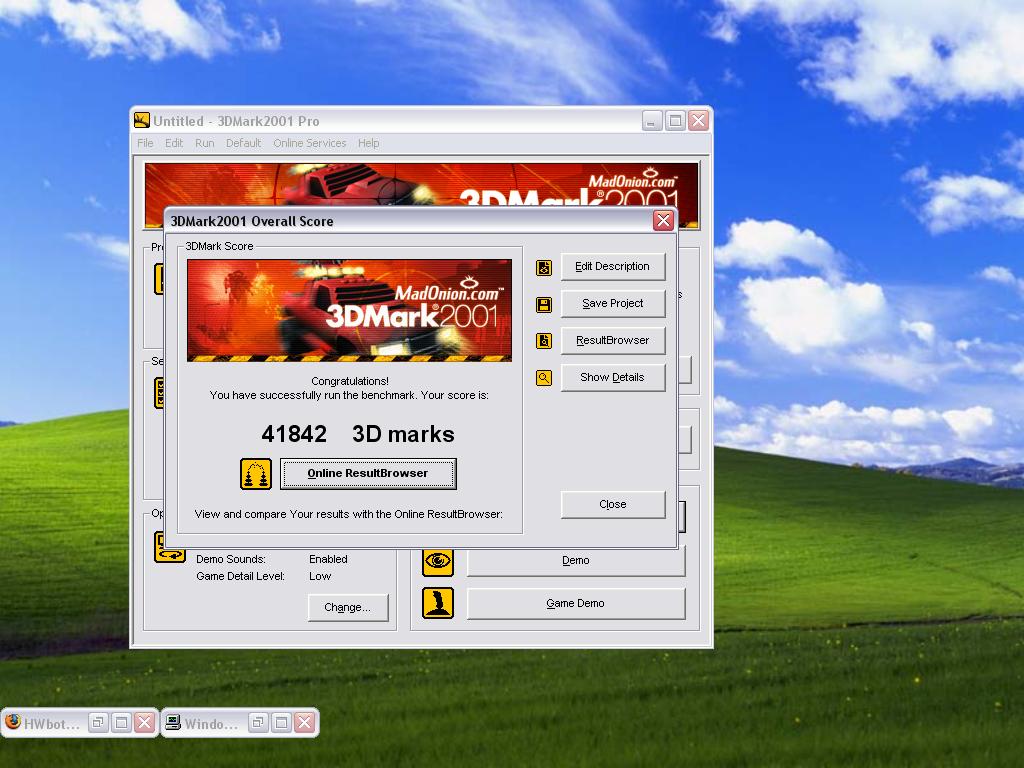Maximize the HWbot taskbar window
The width and height of the screenshot is (1024, 768).
click(x=121, y=722)
